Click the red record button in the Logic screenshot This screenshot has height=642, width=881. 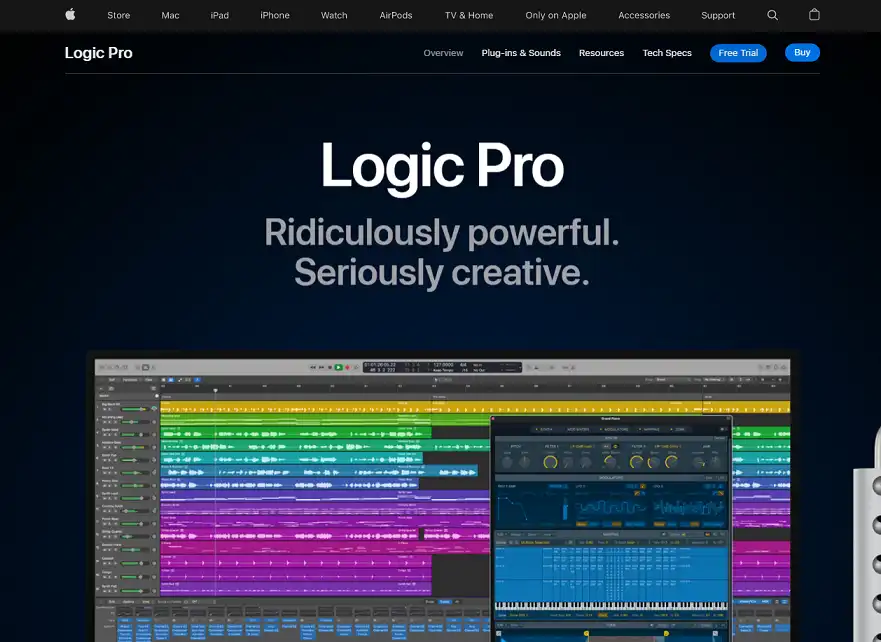pyautogui.click(x=347, y=367)
